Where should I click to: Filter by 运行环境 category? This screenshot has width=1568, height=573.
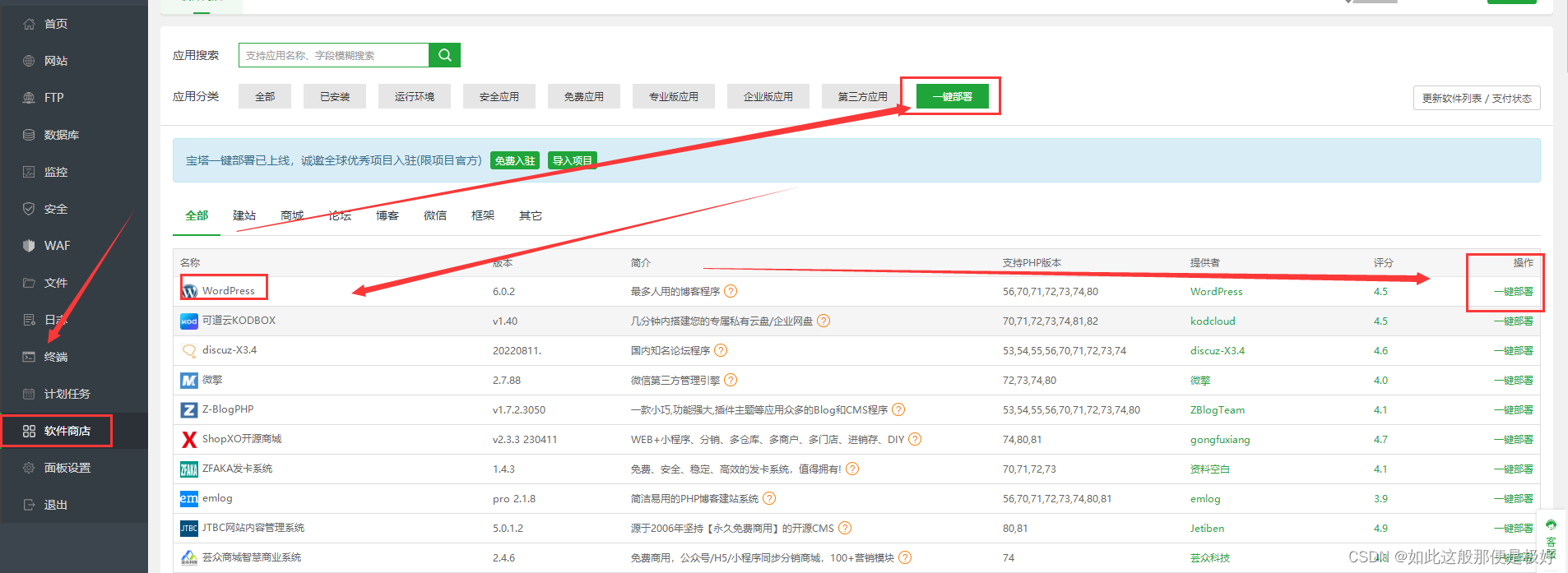tap(415, 96)
